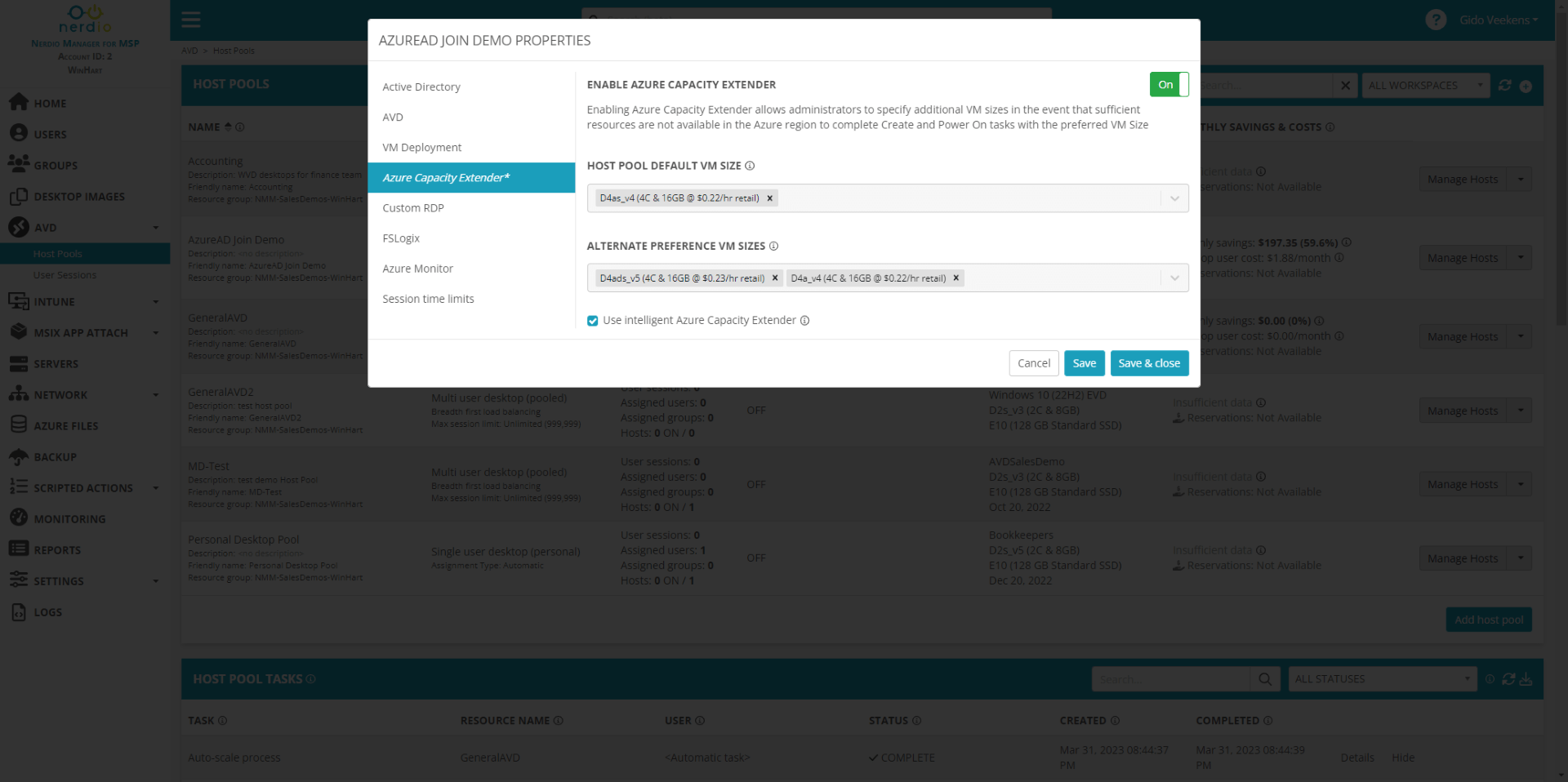The width and height of the screenshot is (1568, 782).
Task: Expand Alternate Preference VM Sizes dropdown
Action: click(1174, 278)
